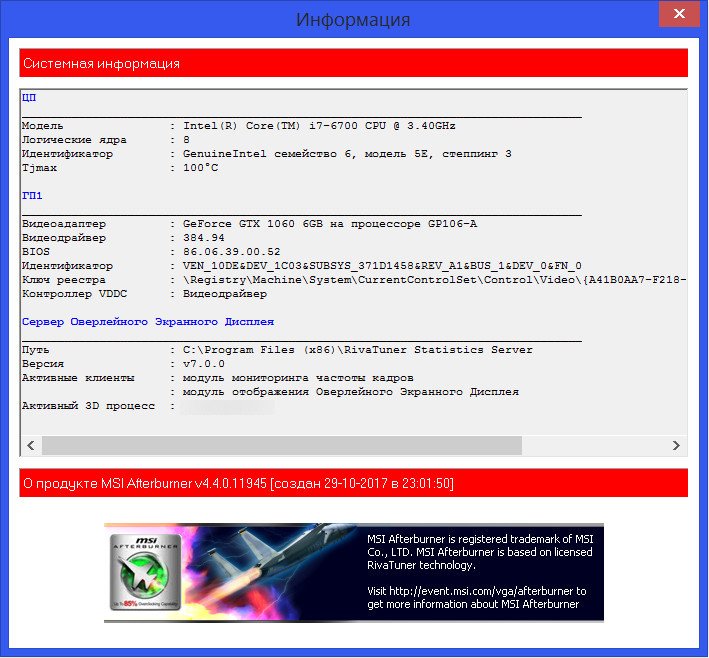This screenshot has height=658, width=709.
Task: Click the 'Видеоадаптер' row label
Action: coord(64,223)
